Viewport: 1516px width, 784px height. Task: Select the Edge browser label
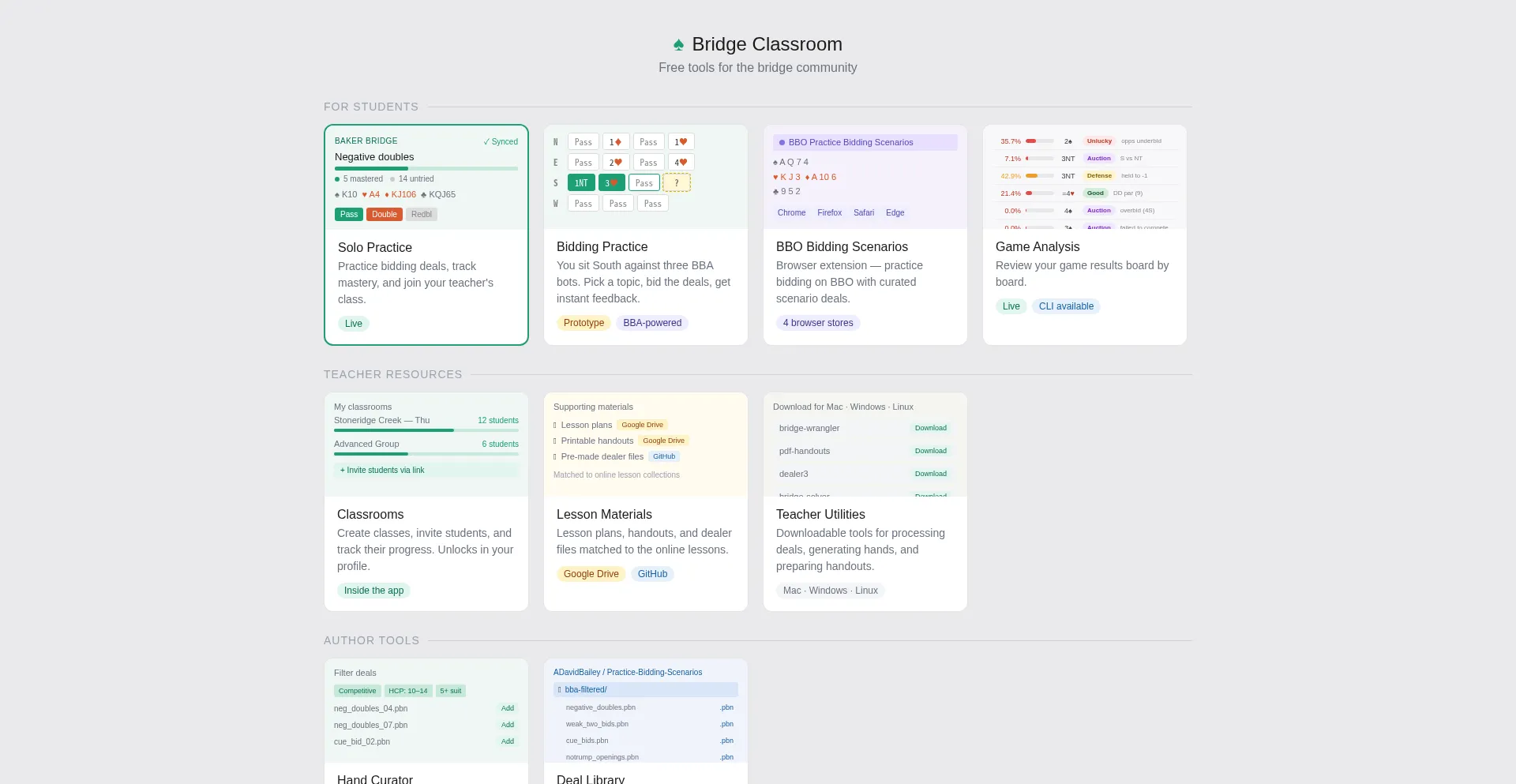coord(895,212)
